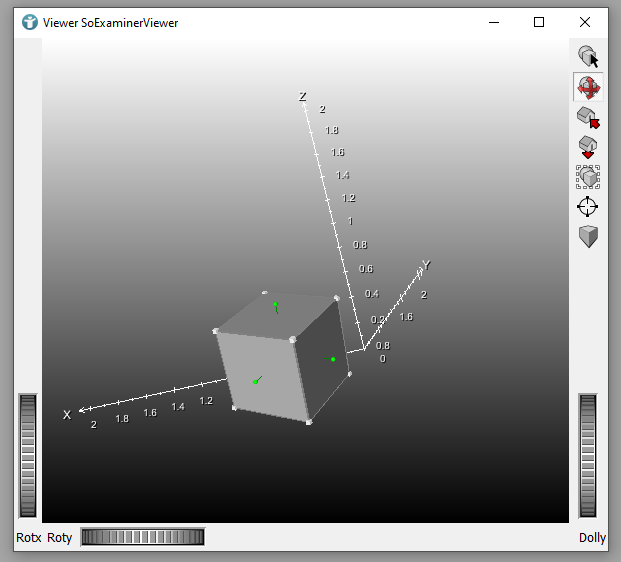Click the Dolly vertical thumbwheel
The width and height of the screenshot is (621, 562).
tap(588, 456)
